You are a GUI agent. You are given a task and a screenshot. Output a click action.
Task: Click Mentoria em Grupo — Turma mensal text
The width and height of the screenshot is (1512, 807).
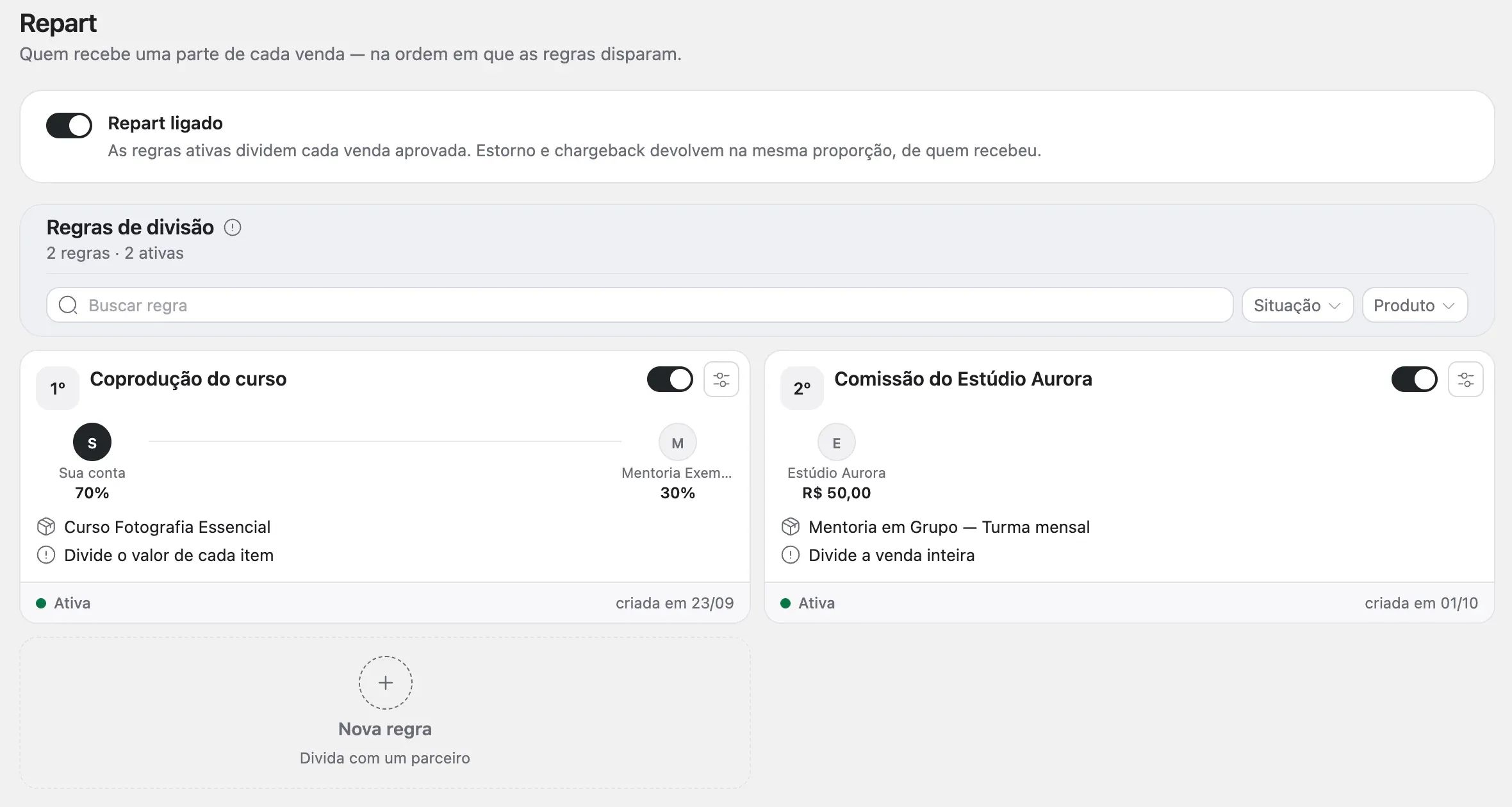(x=949, y=526)
